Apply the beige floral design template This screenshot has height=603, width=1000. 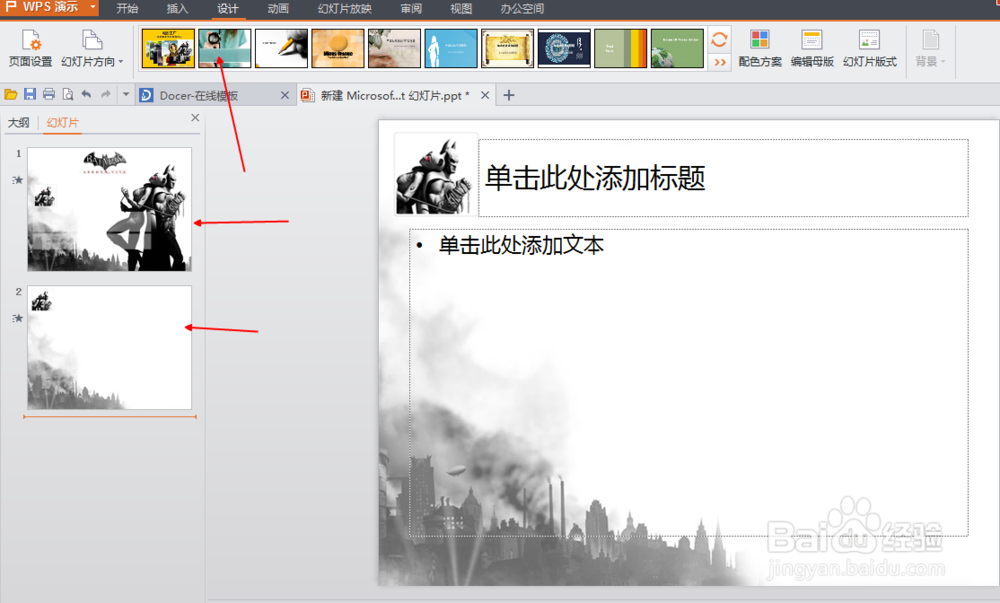pyautogui.click(x=394, y=48)
